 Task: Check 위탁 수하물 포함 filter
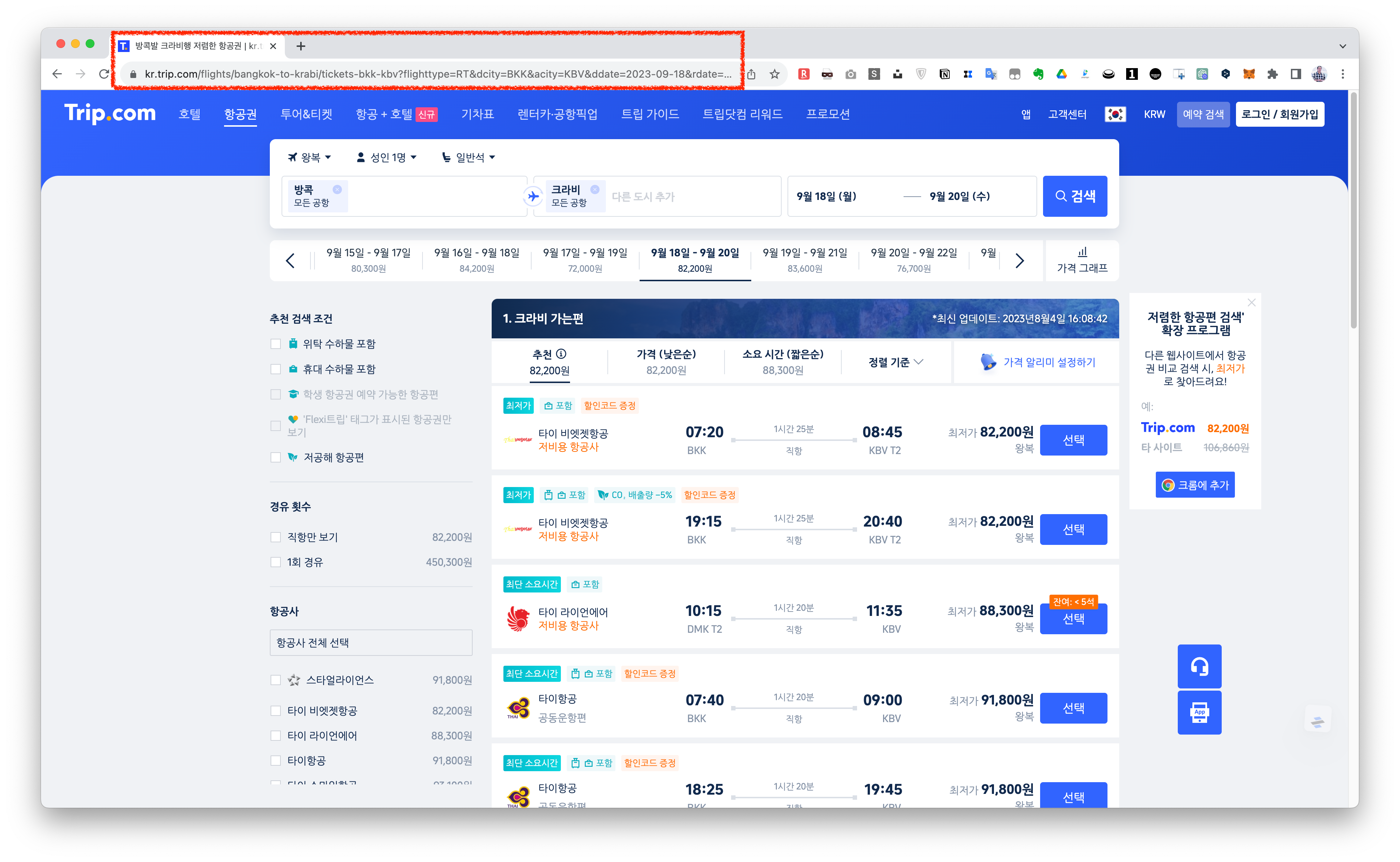[276, 344]
